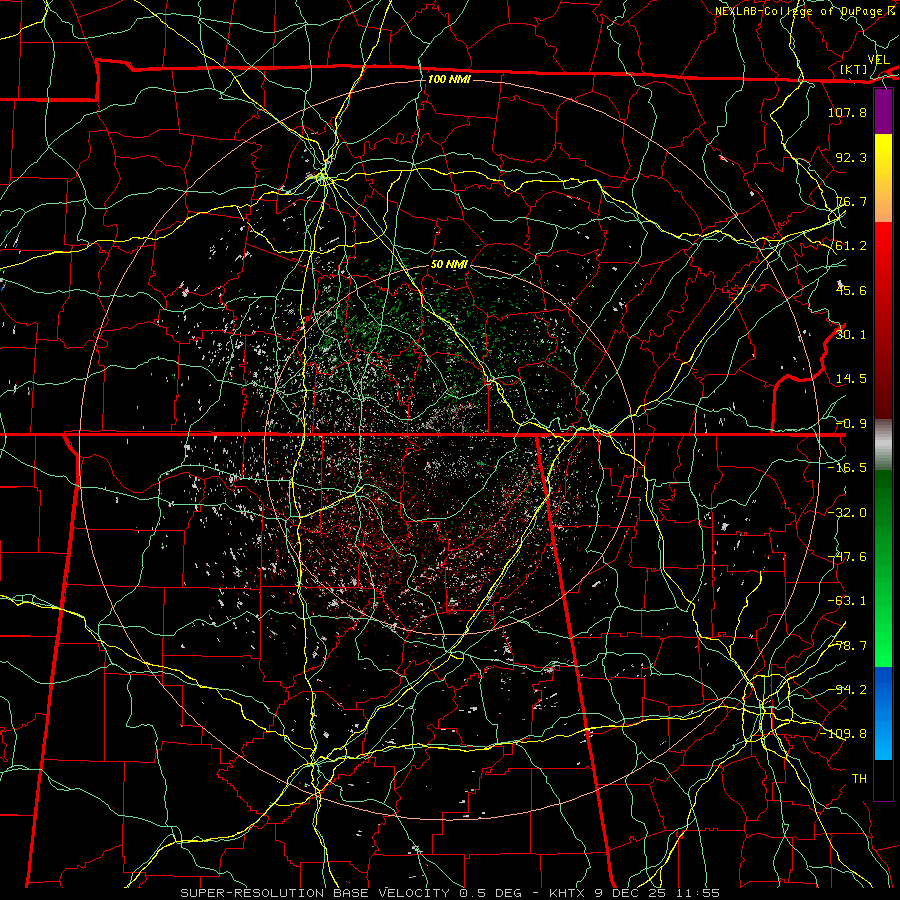Click the -109.8 legend value
The width and height of the screenshot is (900, 900).
[x=843, y=734]
